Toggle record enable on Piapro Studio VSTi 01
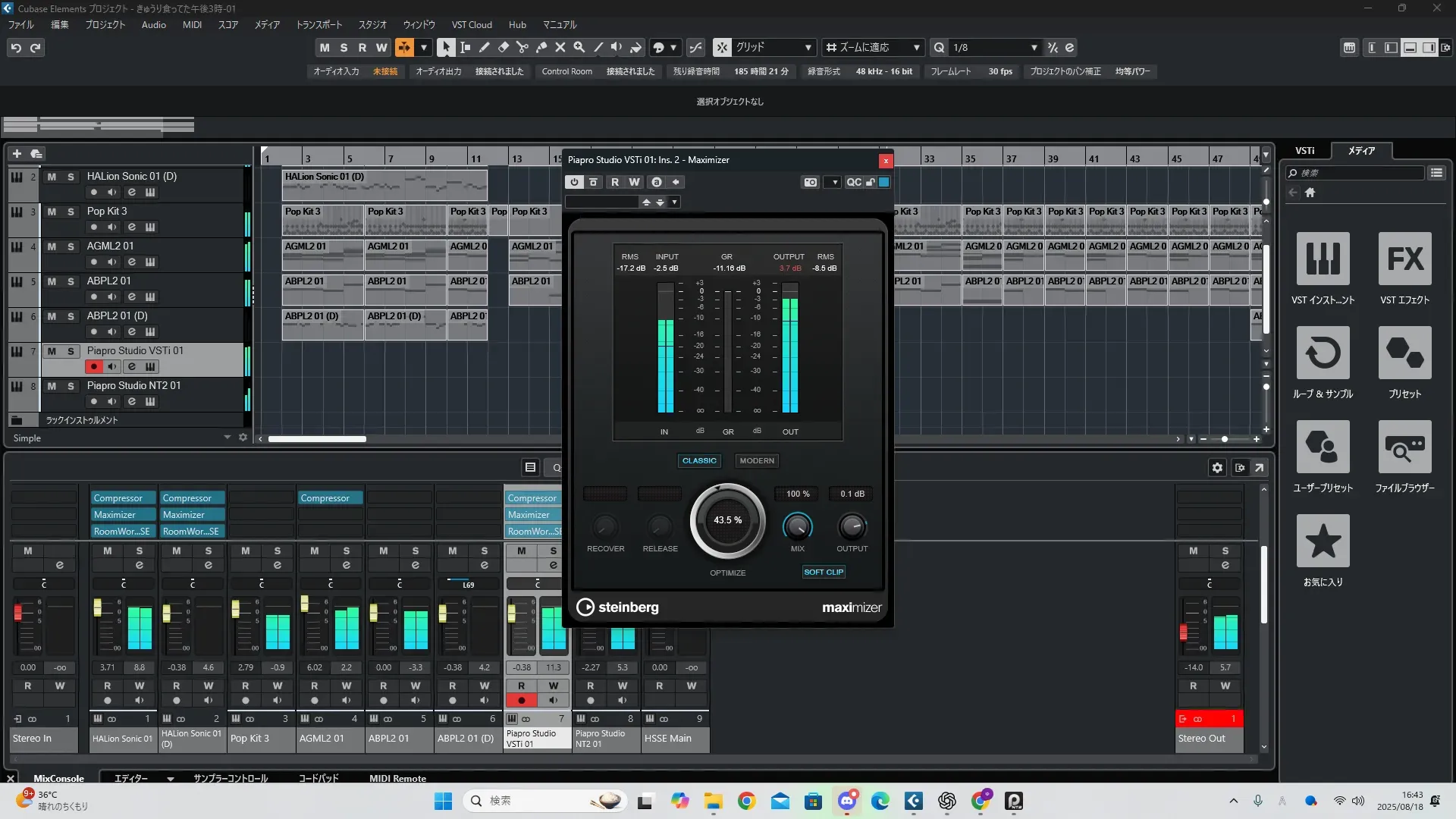The height and width of the screenshot is (819, 1456). [x=93, y=367]
